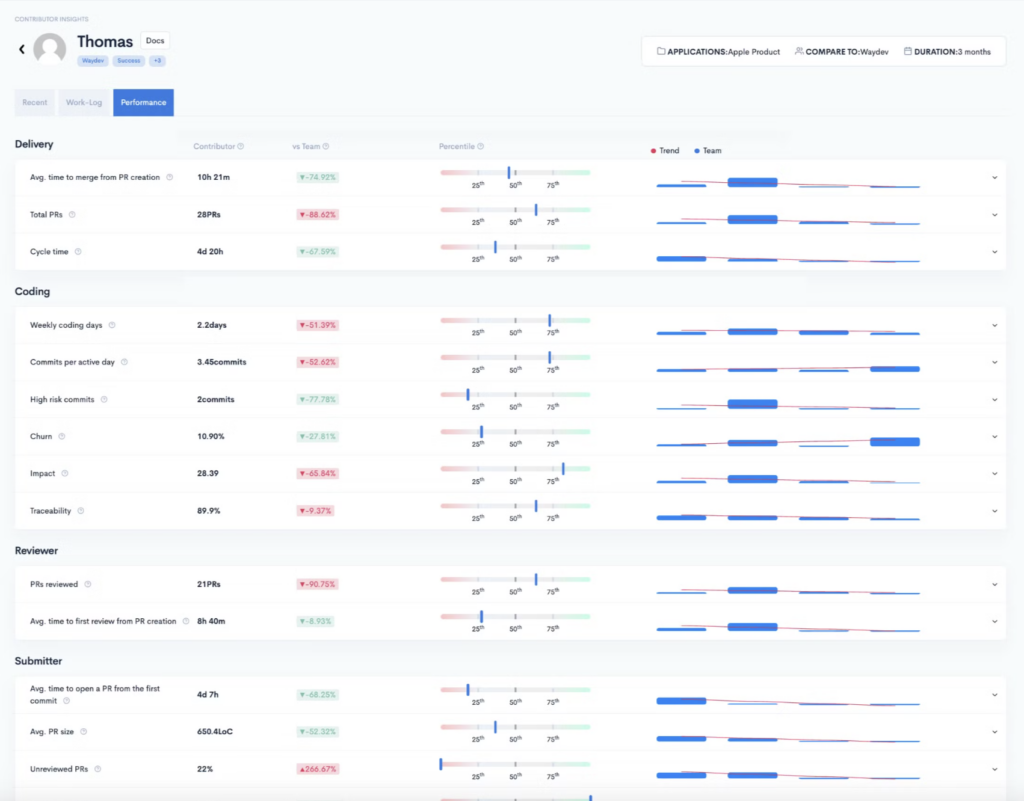This screenshot has height=801, width=1024.
Task: Click help icon next to Traceability
Action: pos(81,510)
